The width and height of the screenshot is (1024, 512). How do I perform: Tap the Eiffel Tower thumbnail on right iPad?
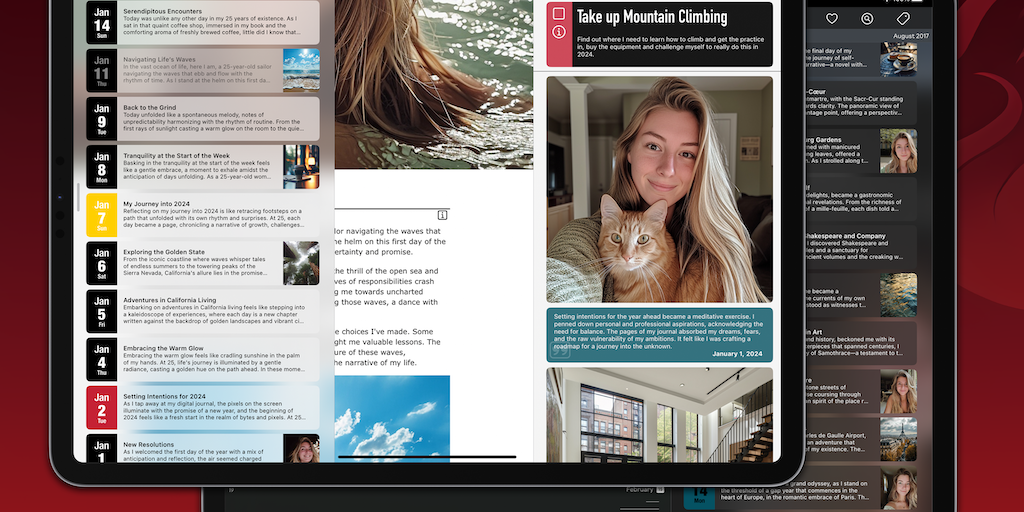coord(899,440)
